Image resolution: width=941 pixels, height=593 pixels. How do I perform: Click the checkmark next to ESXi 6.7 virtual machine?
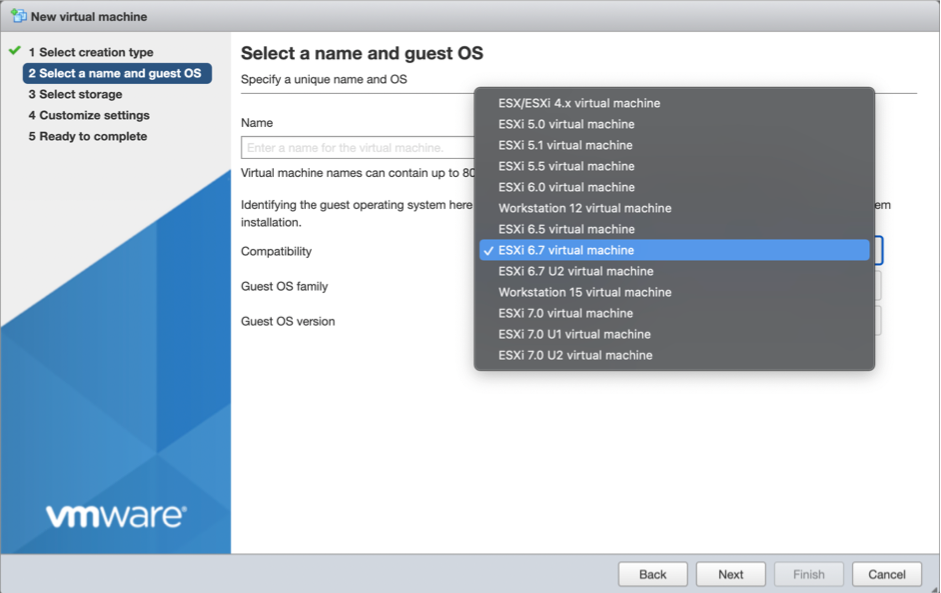click(x=489, y=250)
